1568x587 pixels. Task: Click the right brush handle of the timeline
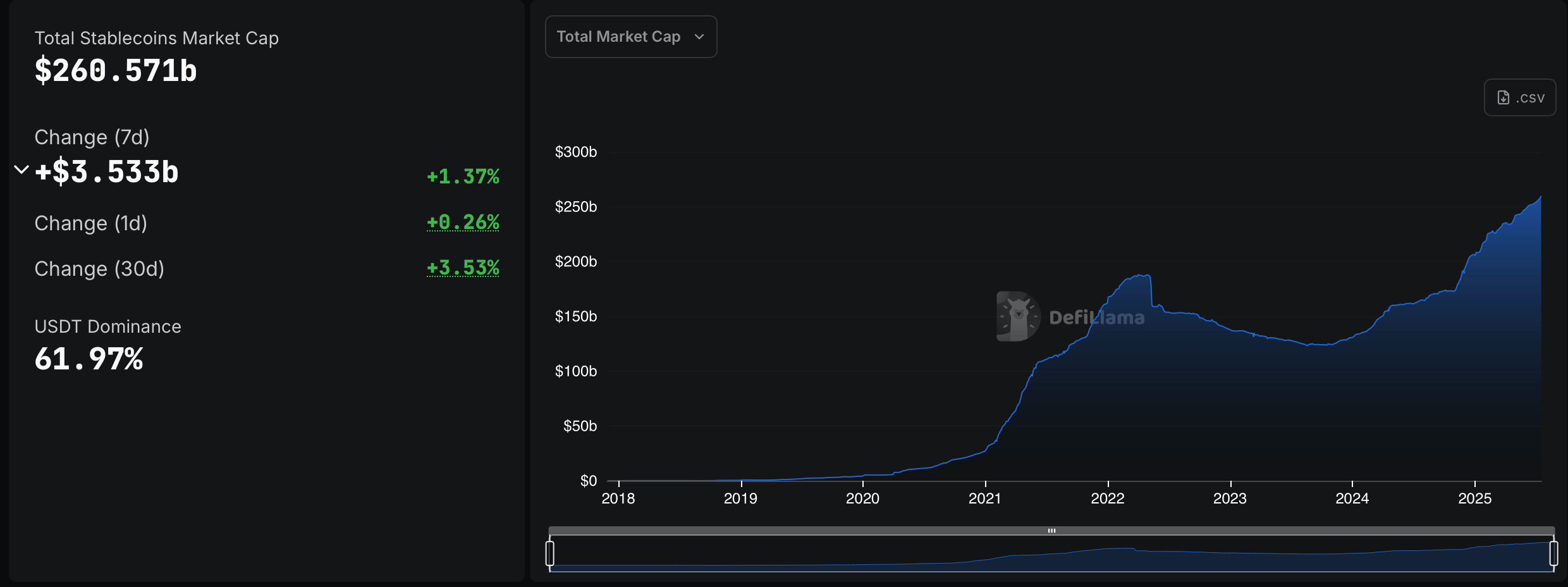click(1554, 552)
